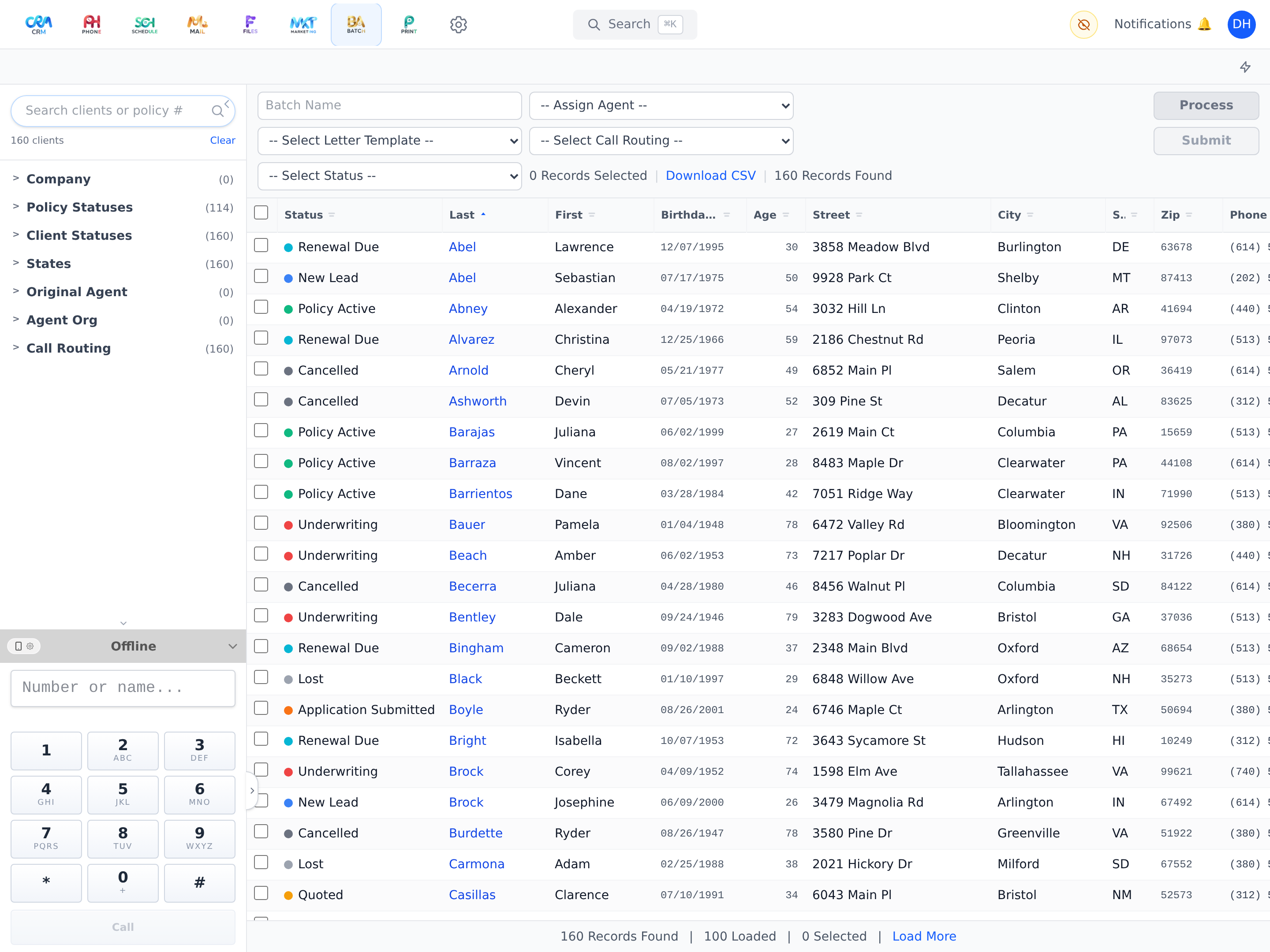Click the dialpad hash key
This screenshot has width=1270, height=952.
[x=199, y=882]
